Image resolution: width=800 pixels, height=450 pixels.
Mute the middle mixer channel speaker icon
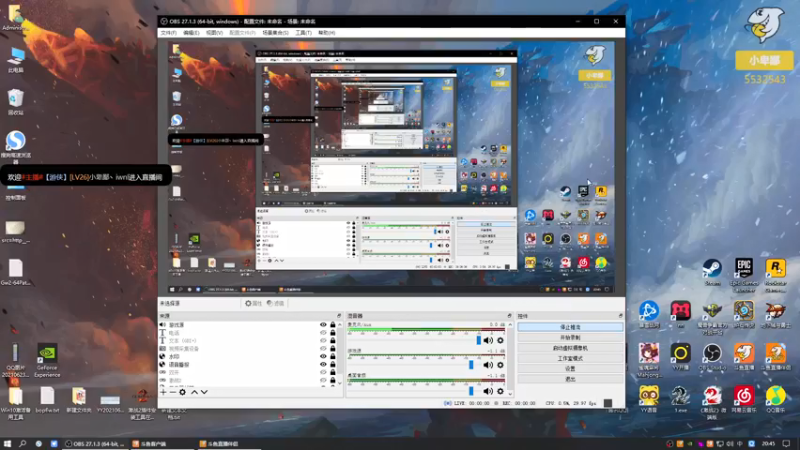488,365
